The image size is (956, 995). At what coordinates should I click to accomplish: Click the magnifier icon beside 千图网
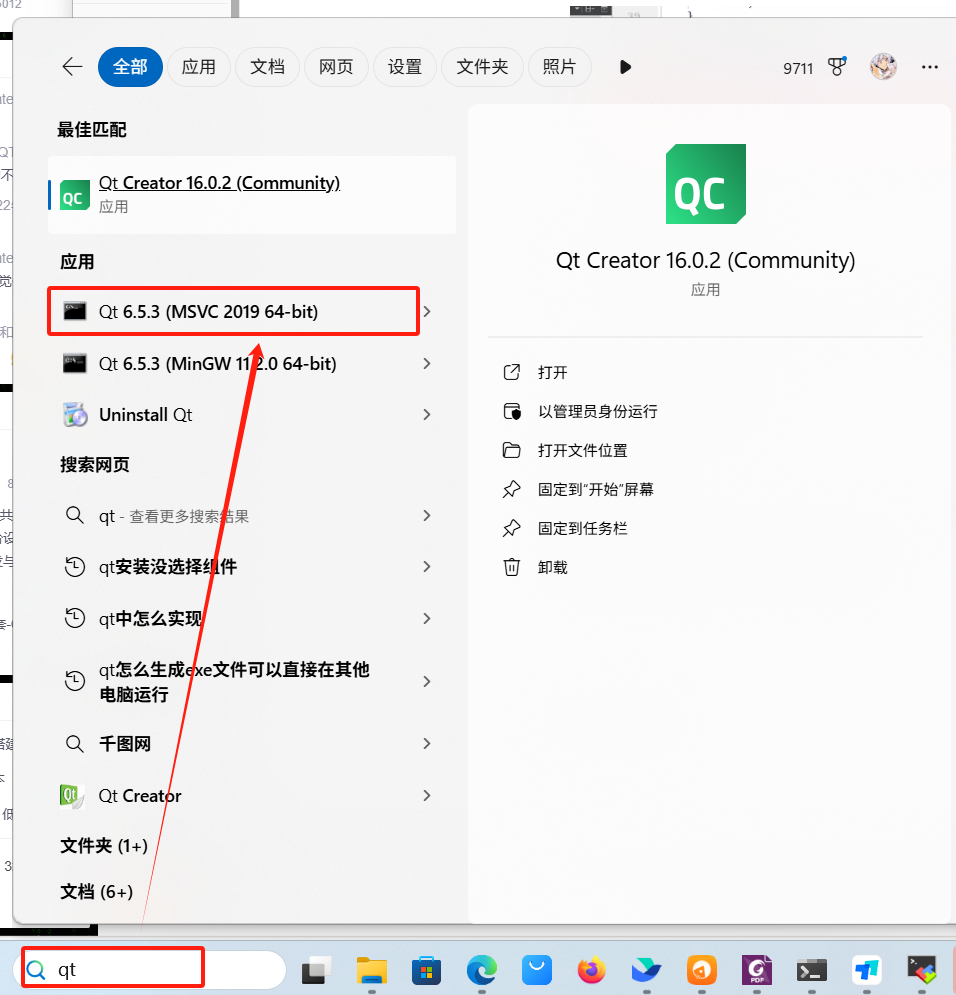(x=75, y=743)
